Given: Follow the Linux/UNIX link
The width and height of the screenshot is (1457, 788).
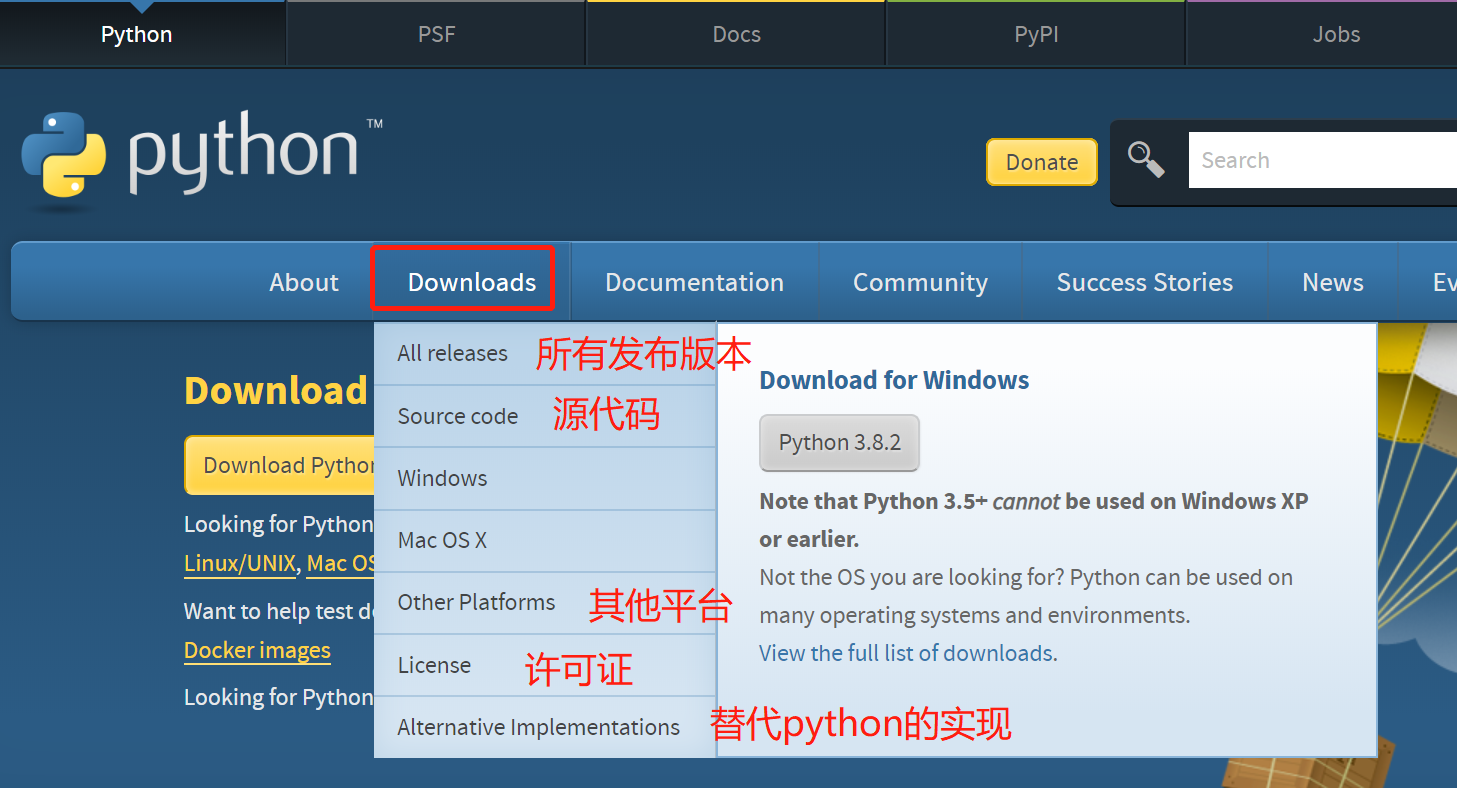Looking at the screenshot, I should click(x=240, y=563).
